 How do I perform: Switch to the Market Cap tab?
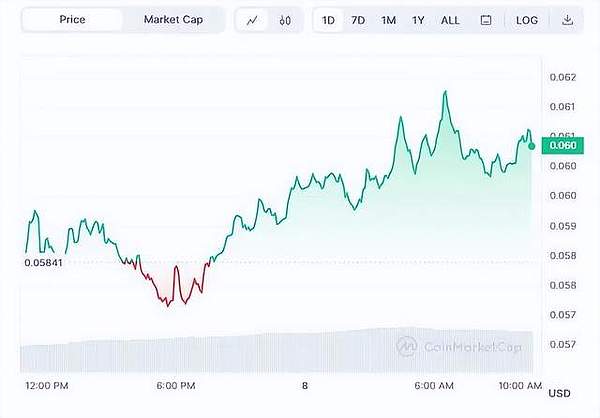coord(173,20)
